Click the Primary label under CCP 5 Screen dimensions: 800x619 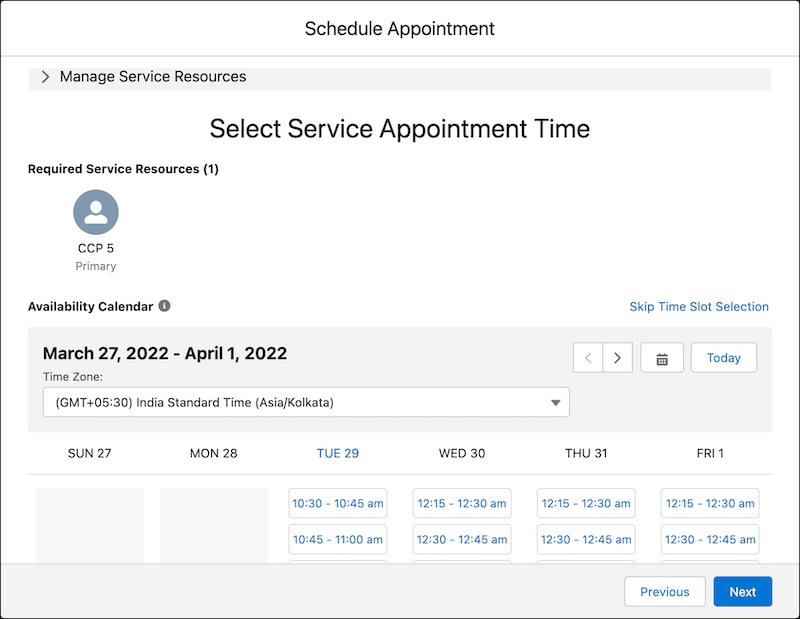click(x=96, y=266)
